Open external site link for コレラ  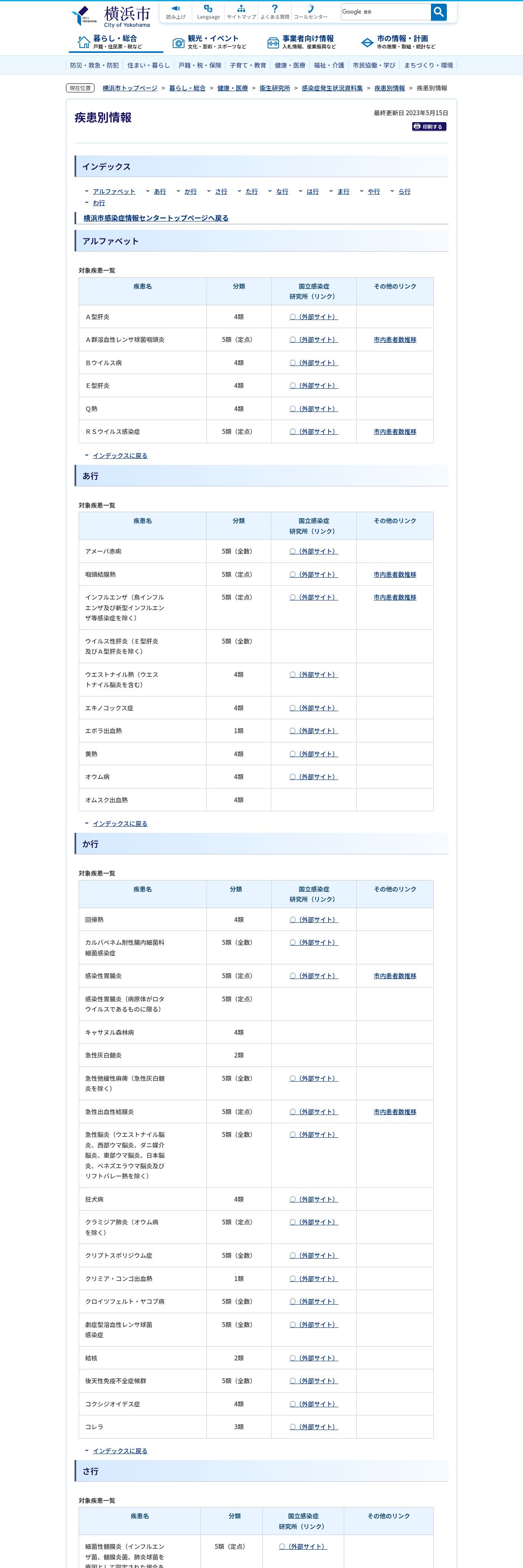[314, 1427]
